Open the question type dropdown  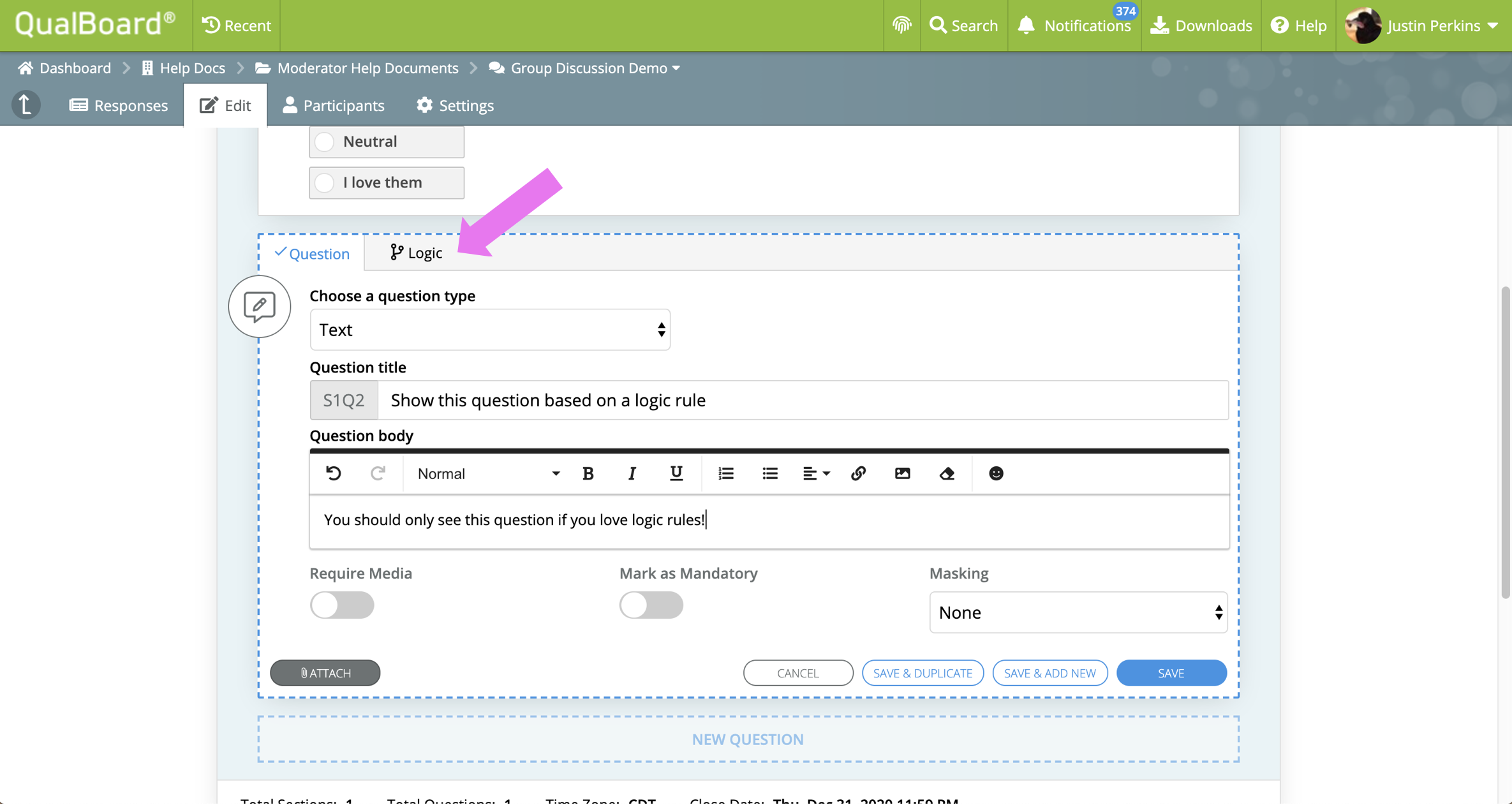click(x=489, y=330)
